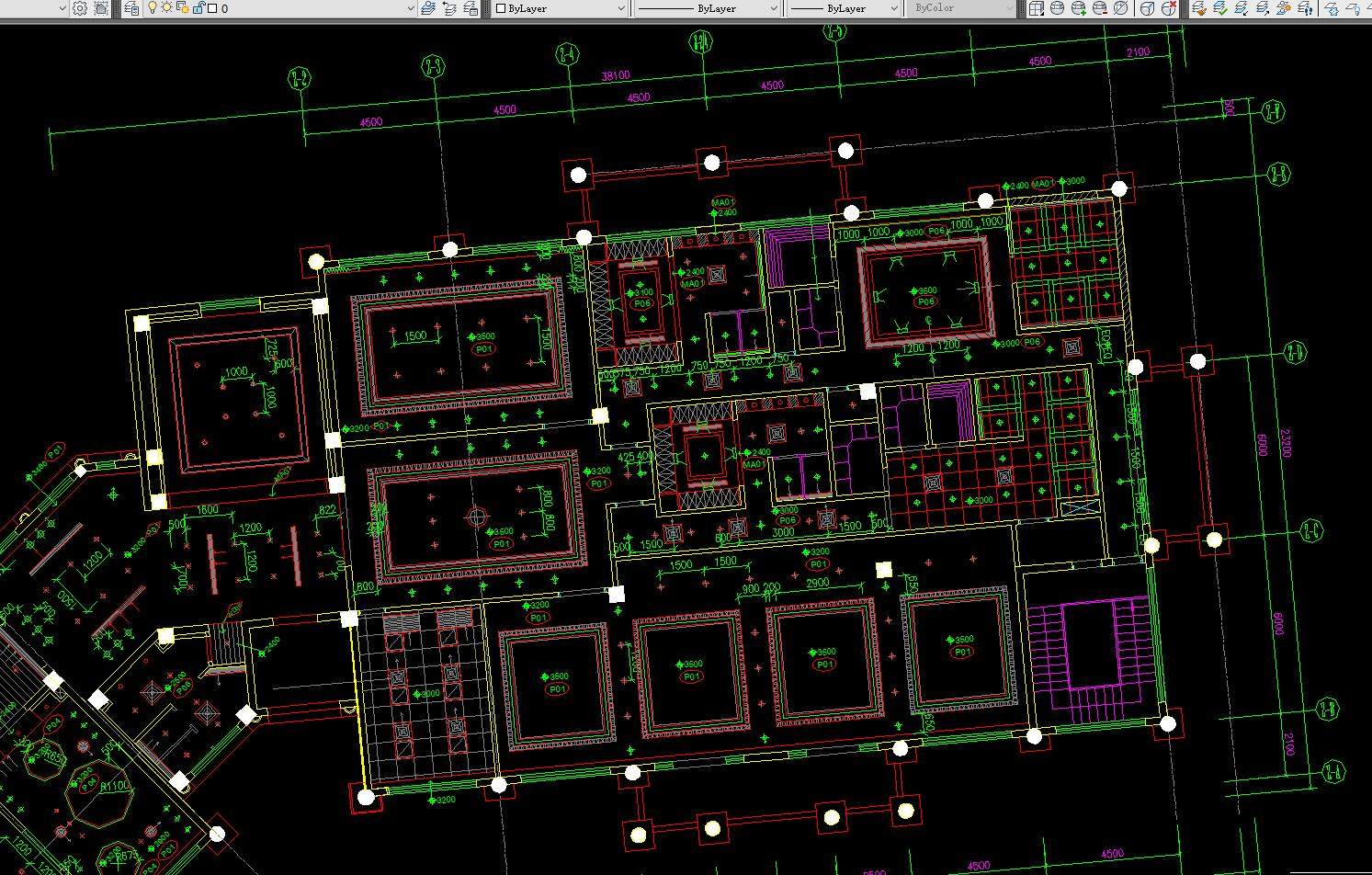Open the workspace settings gear
This screenshot has height=875, width=1372.
pyautogui.click(x=80, y=8)
